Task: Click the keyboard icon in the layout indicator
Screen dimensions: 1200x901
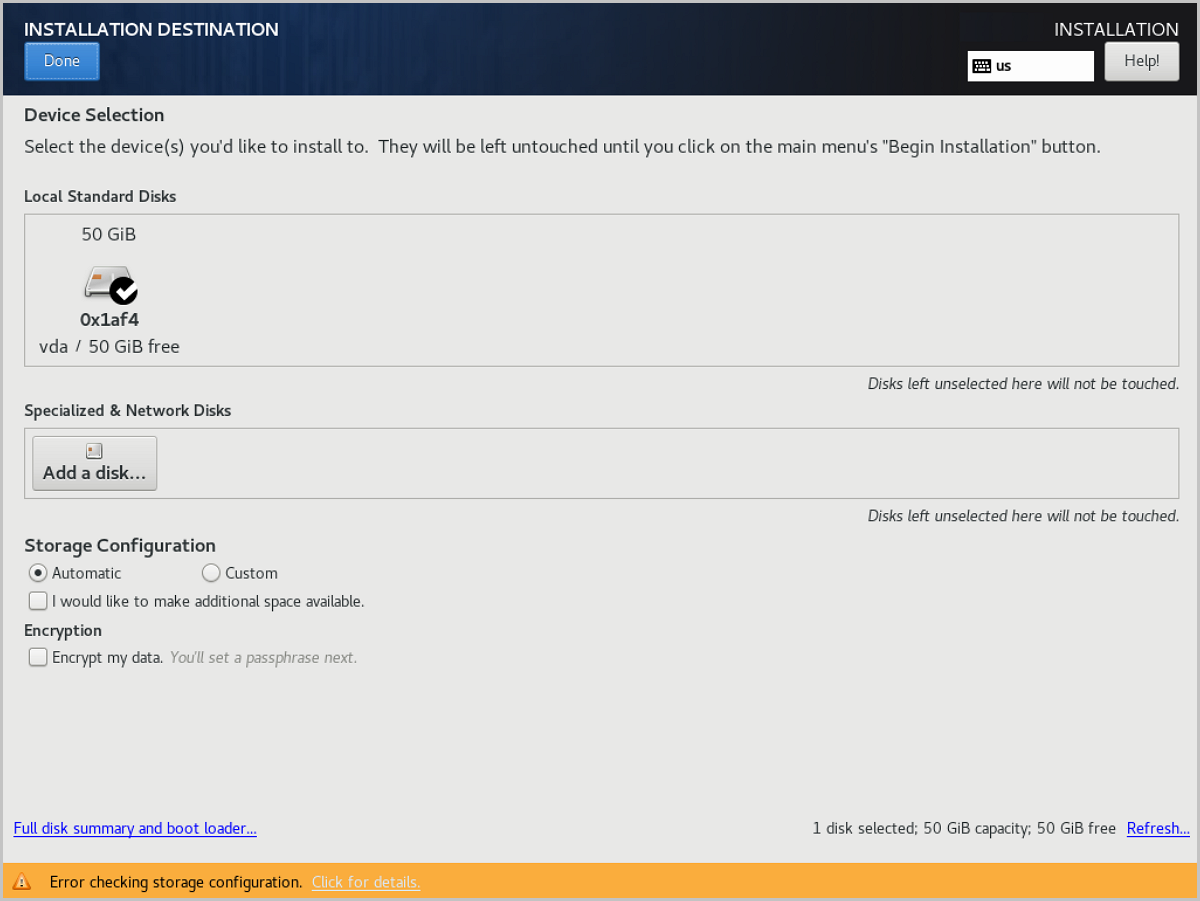Action: (x=983, y=66)
